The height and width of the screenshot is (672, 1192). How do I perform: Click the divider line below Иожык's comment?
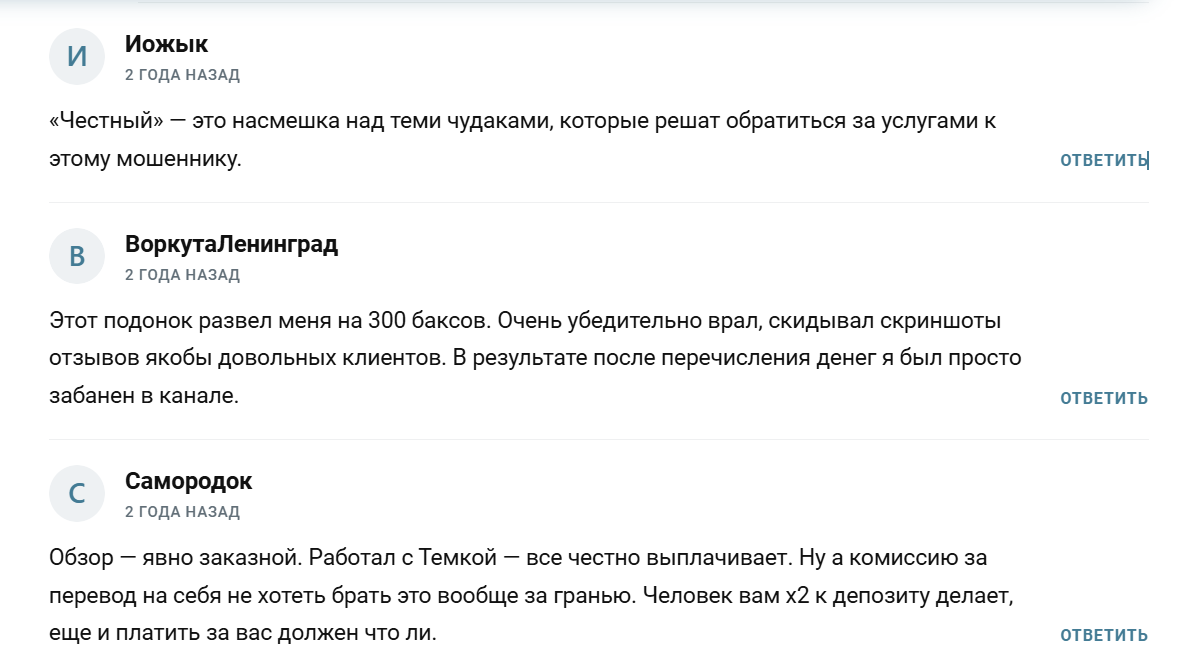tap(599, 202)
